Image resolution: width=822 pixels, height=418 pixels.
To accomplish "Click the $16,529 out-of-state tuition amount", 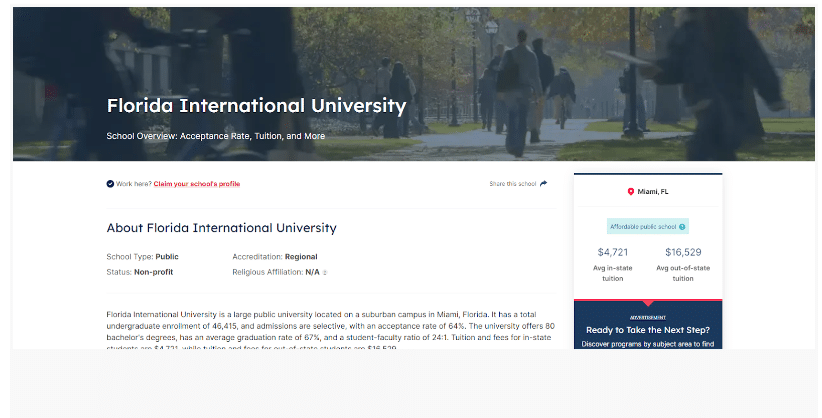I will [683, 252].
